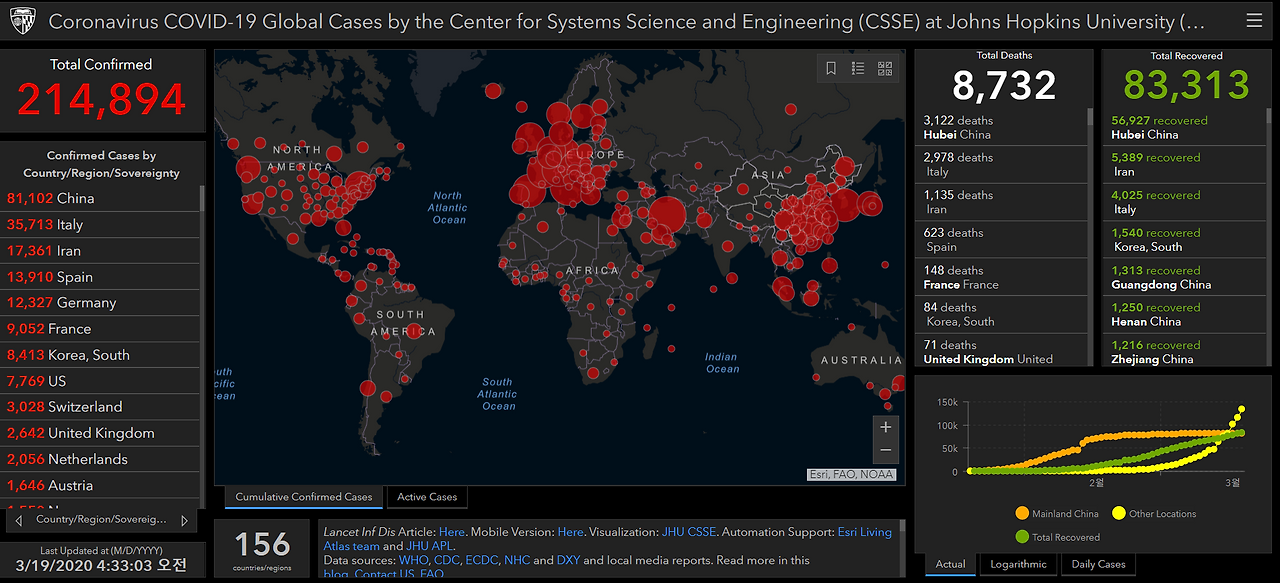Viewport: 1280px width, 583px height.
Task: Open the WHO data source link
Action: [x=413, y=560]
